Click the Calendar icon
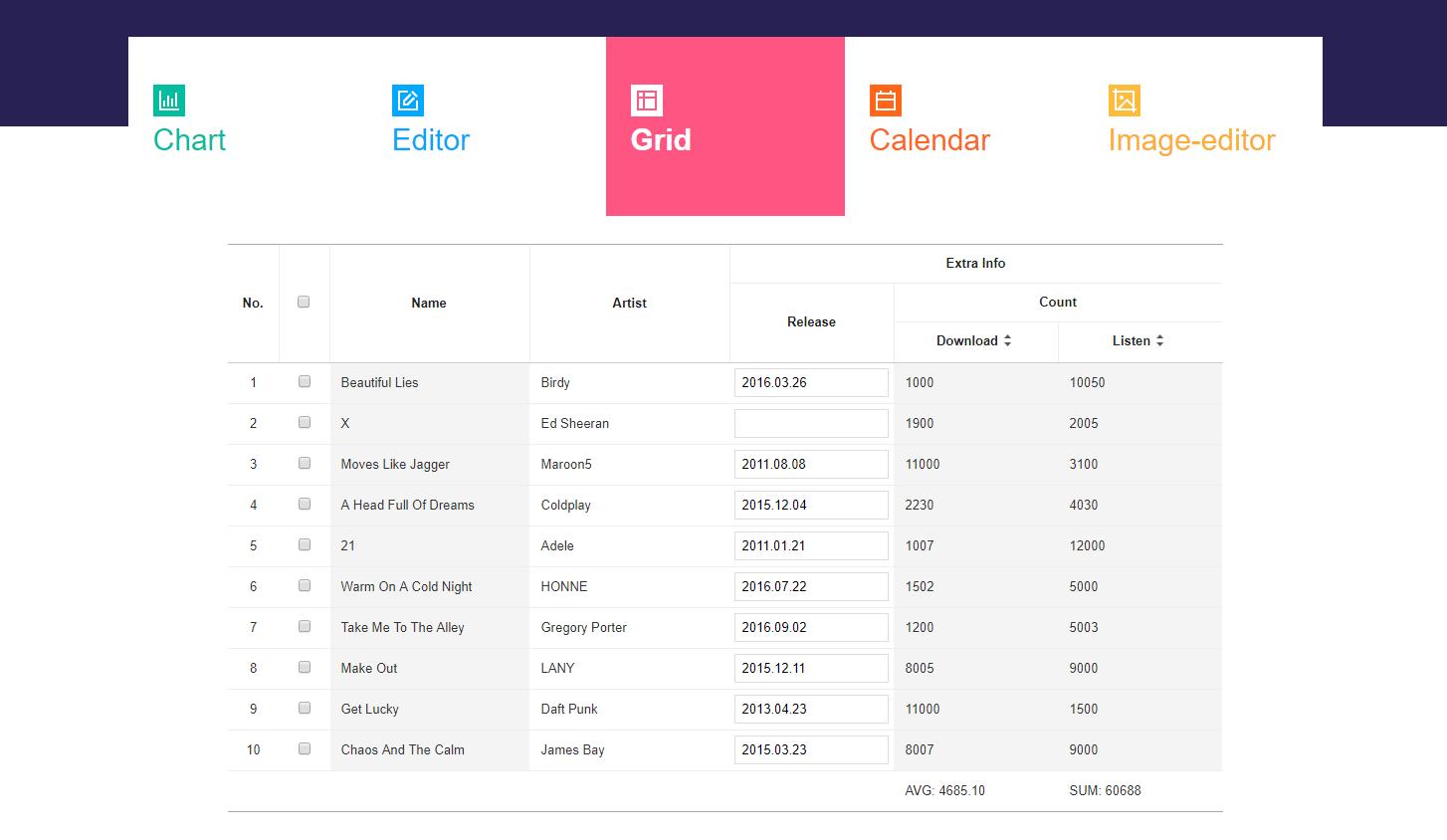This screenshot has width=1447, height=840. click(x=886, y=101)
